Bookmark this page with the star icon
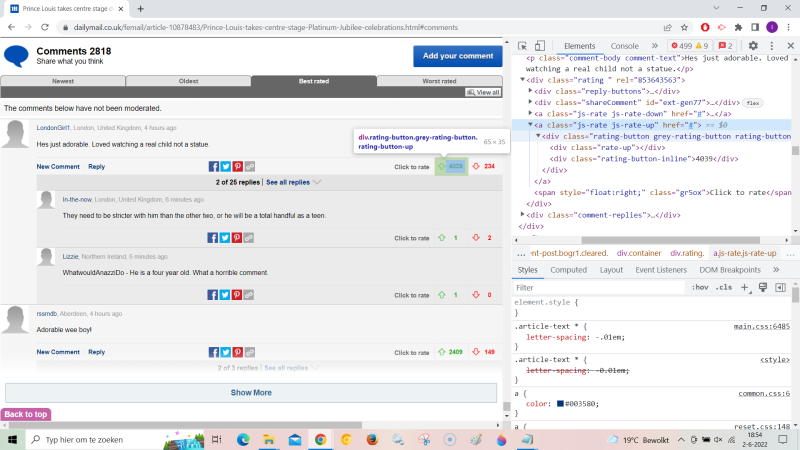The width and height of the screenshot is (800, 450). click(682, 27)
